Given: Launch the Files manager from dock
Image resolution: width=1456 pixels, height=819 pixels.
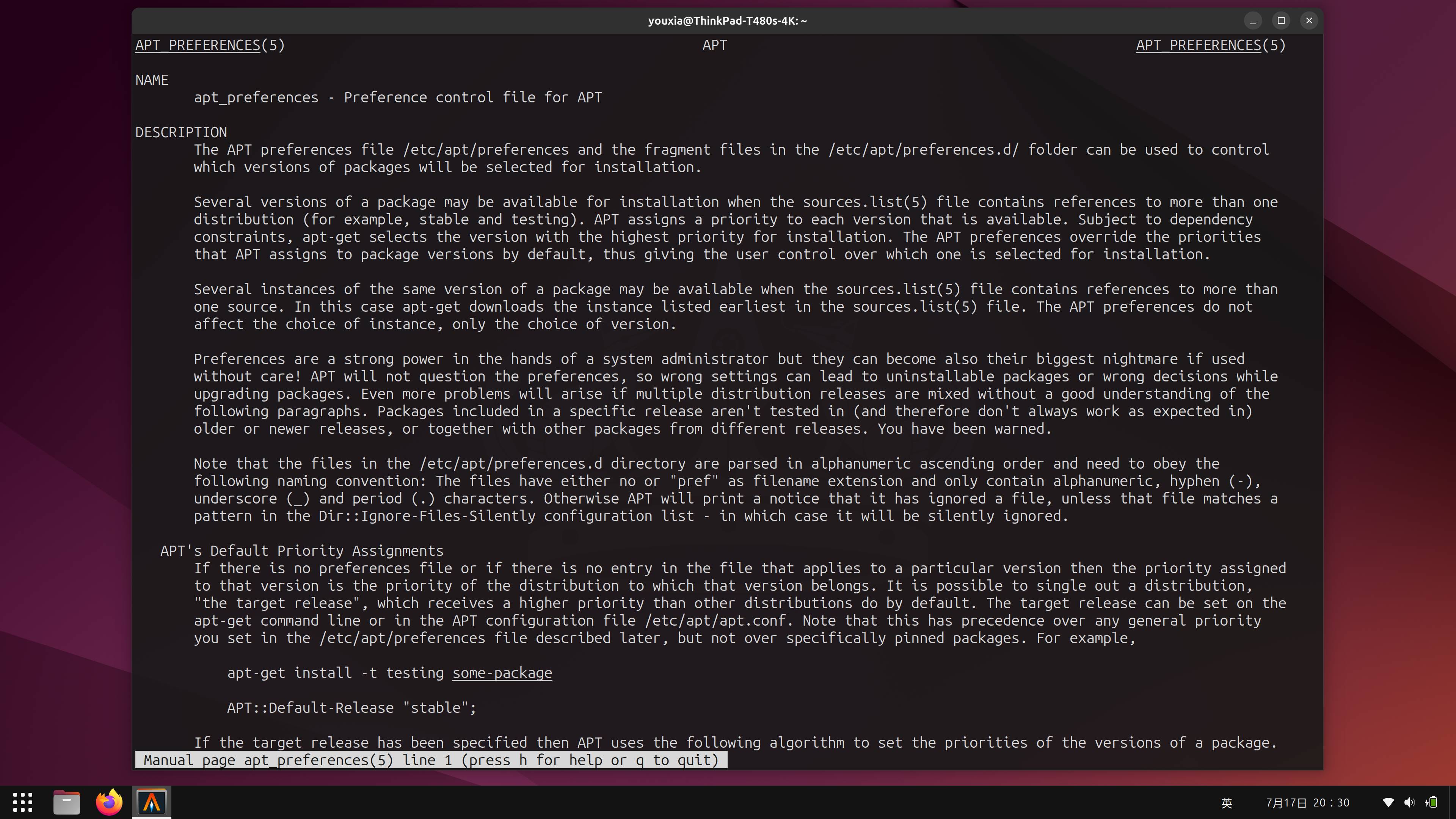Looking at the screenshot, I should click(x=66, y=802).
